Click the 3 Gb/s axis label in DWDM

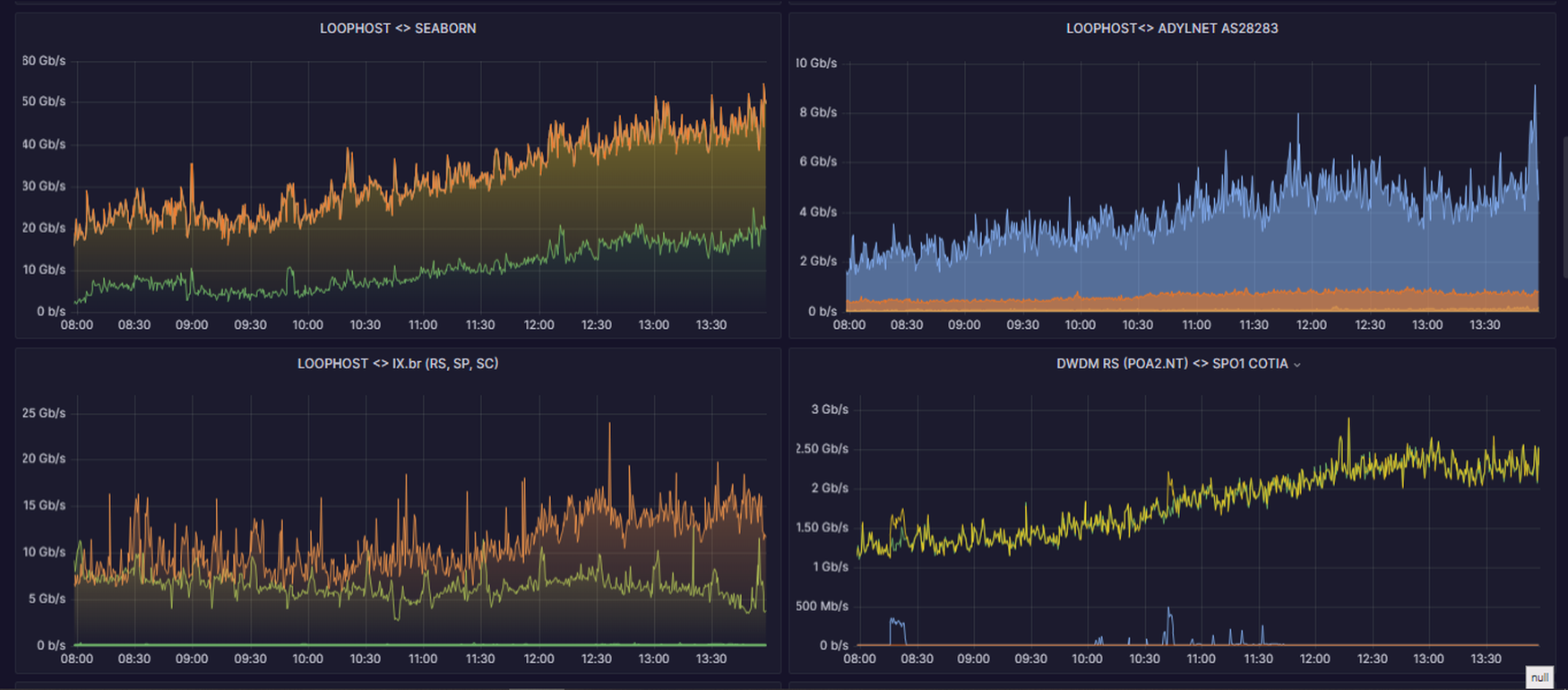point(829,410)
